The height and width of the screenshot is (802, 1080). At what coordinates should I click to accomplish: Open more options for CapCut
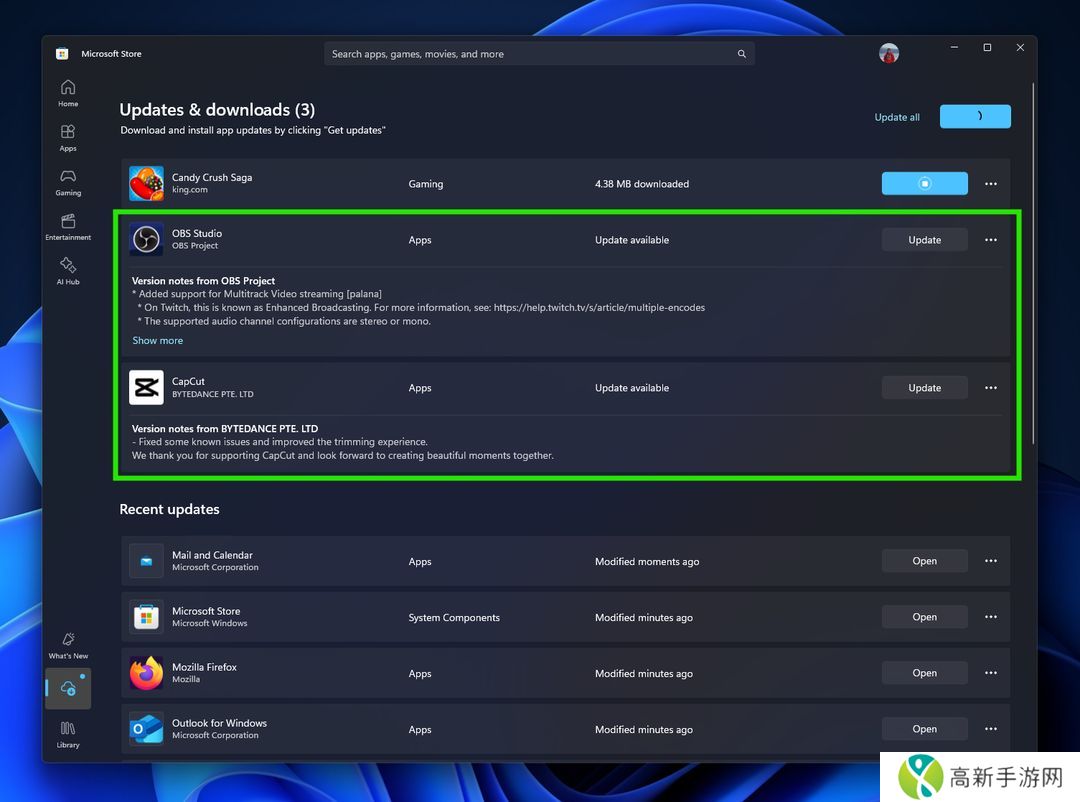(990, 388)
